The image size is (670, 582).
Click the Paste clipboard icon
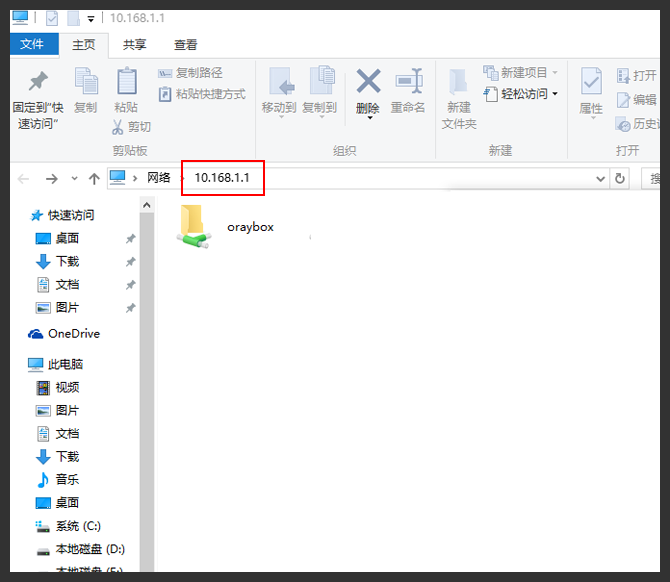pyautogui.click(x=126, y=81)
